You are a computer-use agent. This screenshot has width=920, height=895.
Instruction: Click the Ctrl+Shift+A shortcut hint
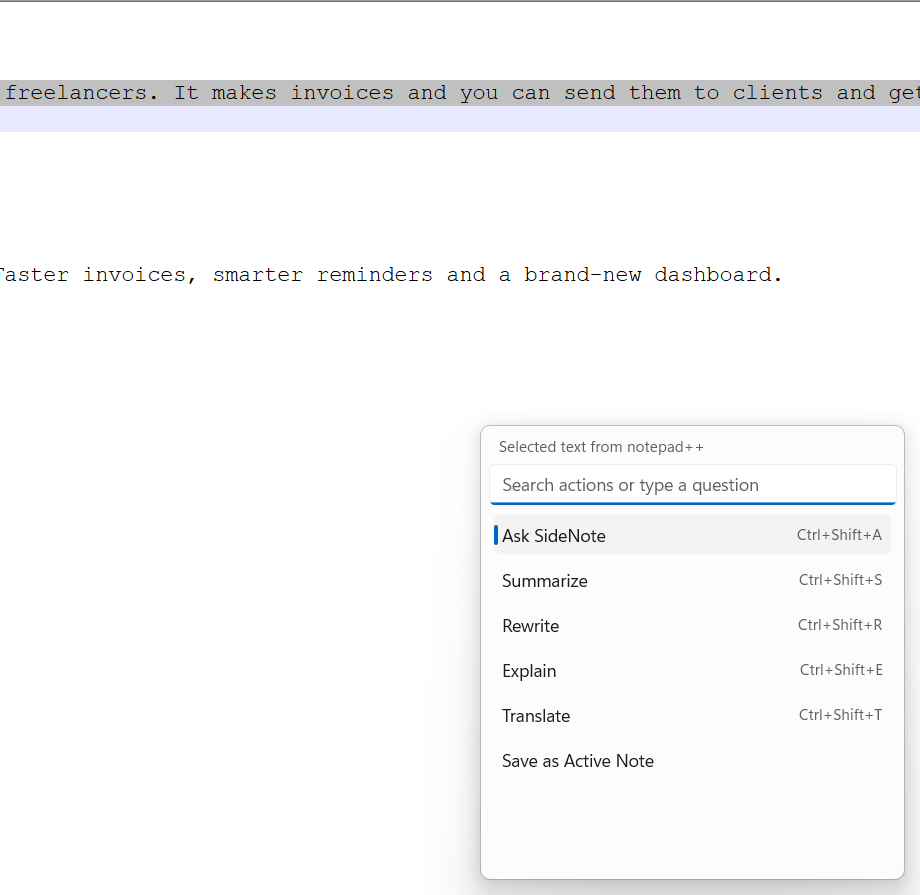coord(839,535)
